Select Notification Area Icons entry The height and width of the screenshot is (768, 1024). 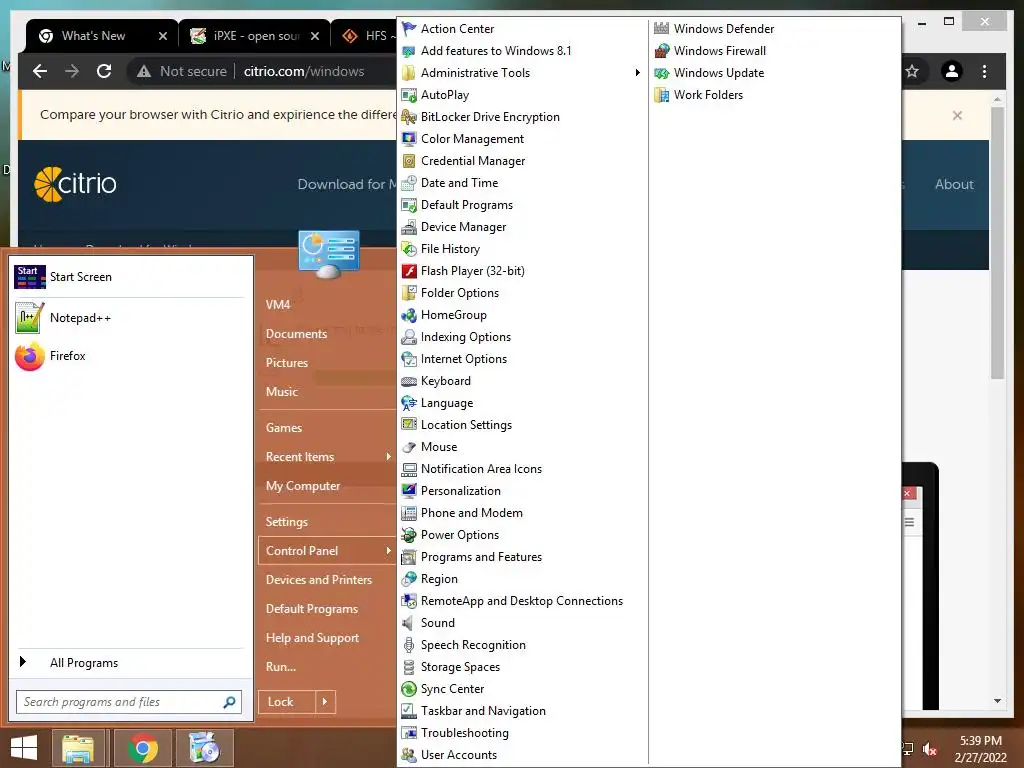481,469
